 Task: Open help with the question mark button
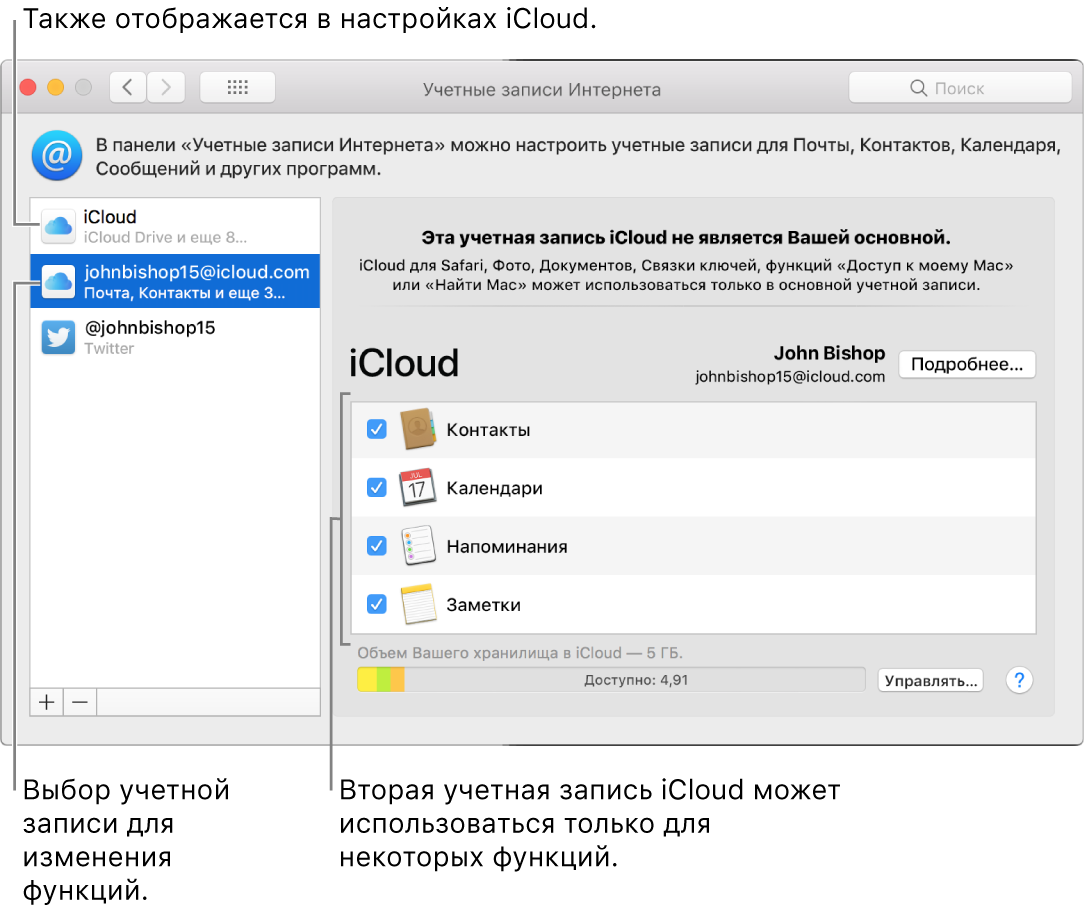(x=1019, y=680)
